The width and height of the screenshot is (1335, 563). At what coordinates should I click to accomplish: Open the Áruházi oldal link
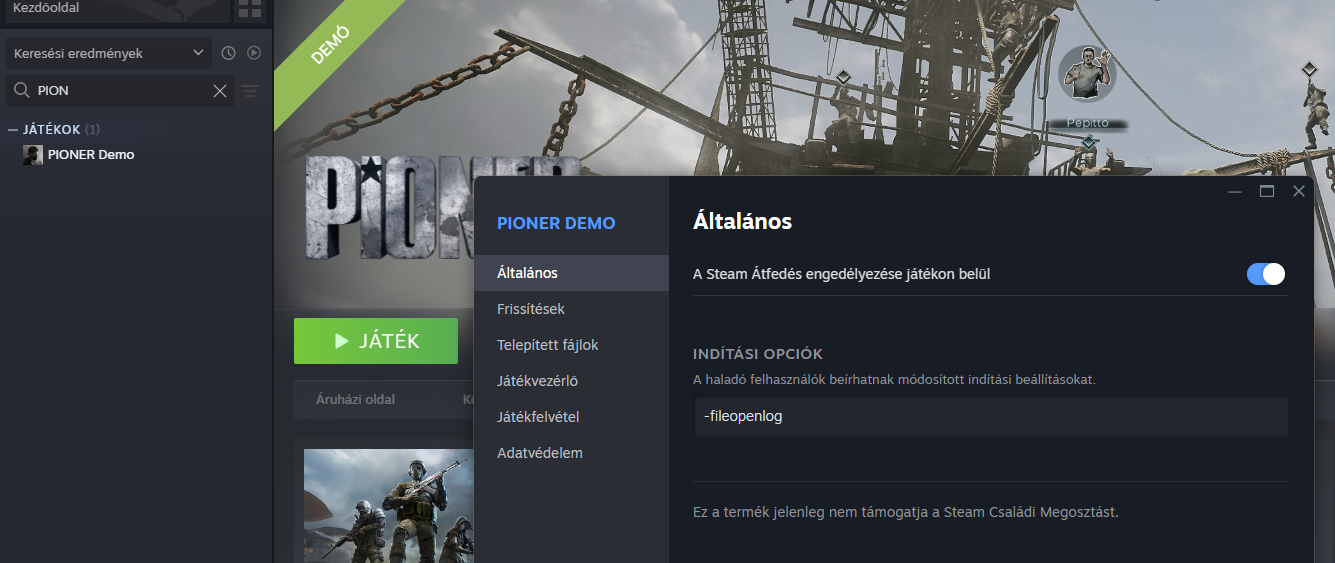tap(355, 399)
